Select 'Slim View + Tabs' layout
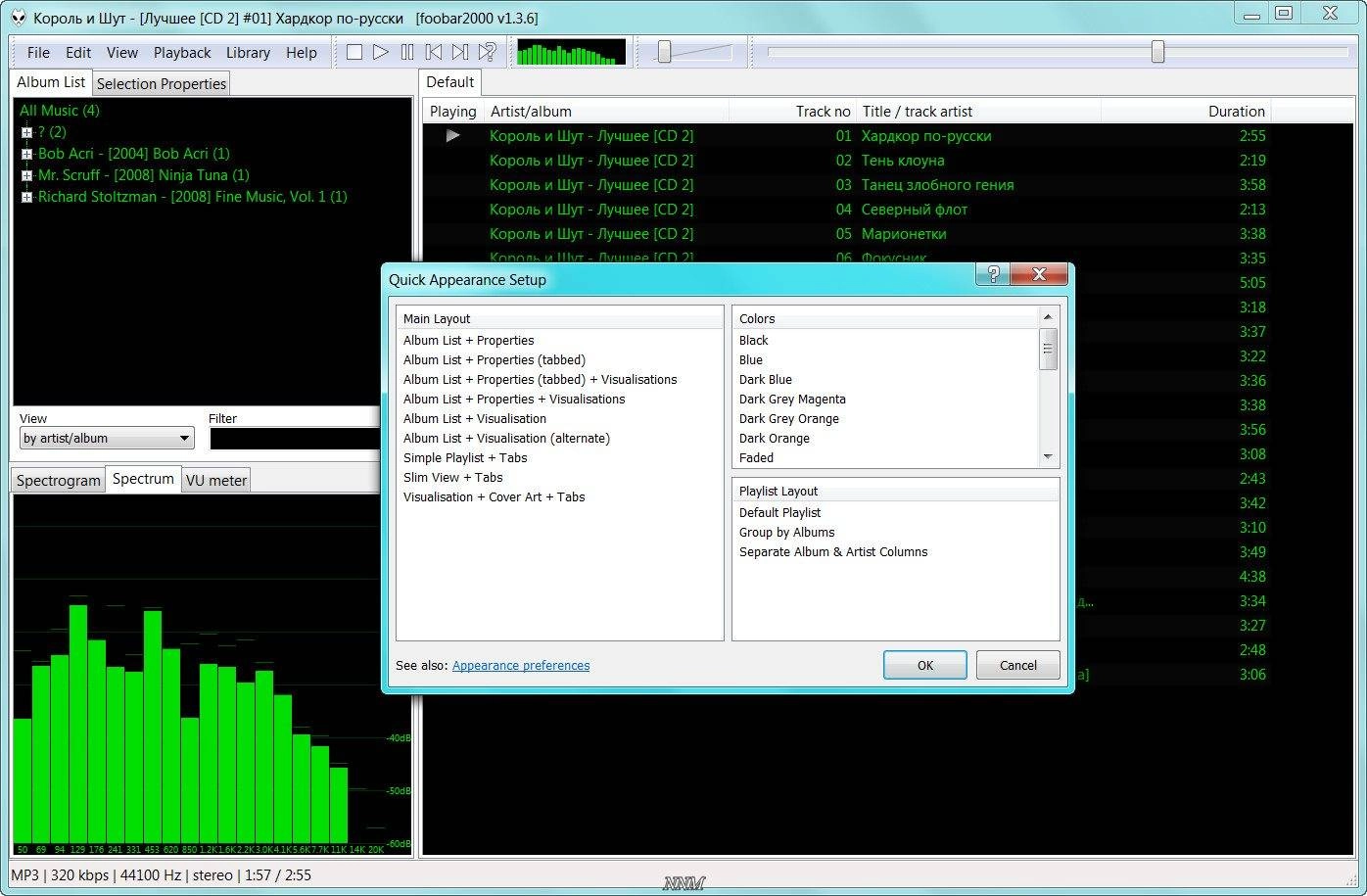 453,478
